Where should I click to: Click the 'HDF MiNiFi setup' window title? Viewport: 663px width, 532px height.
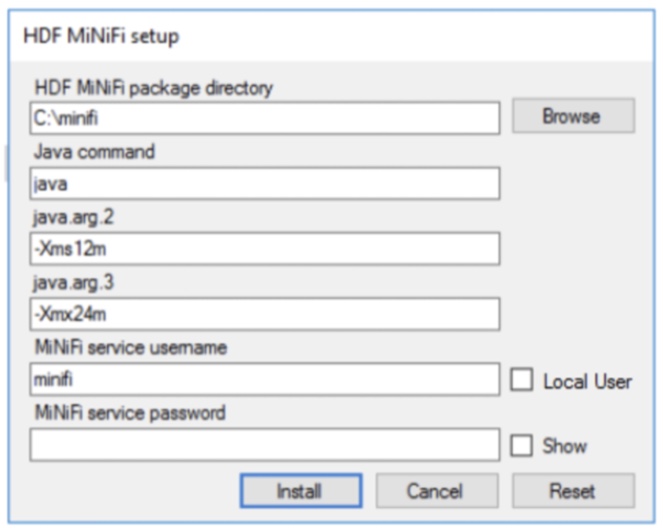[x=101, y=37]
